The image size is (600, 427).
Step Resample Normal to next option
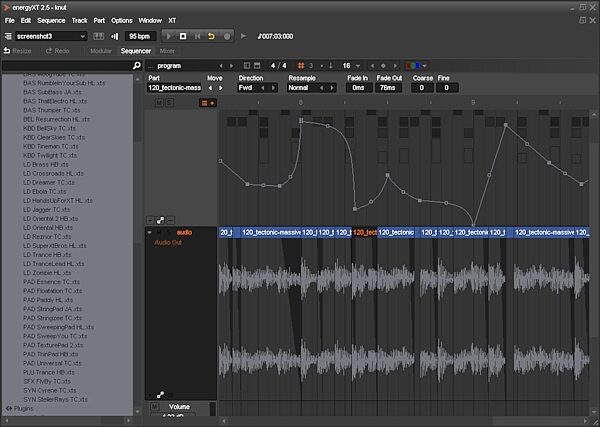tap(332, 88)
